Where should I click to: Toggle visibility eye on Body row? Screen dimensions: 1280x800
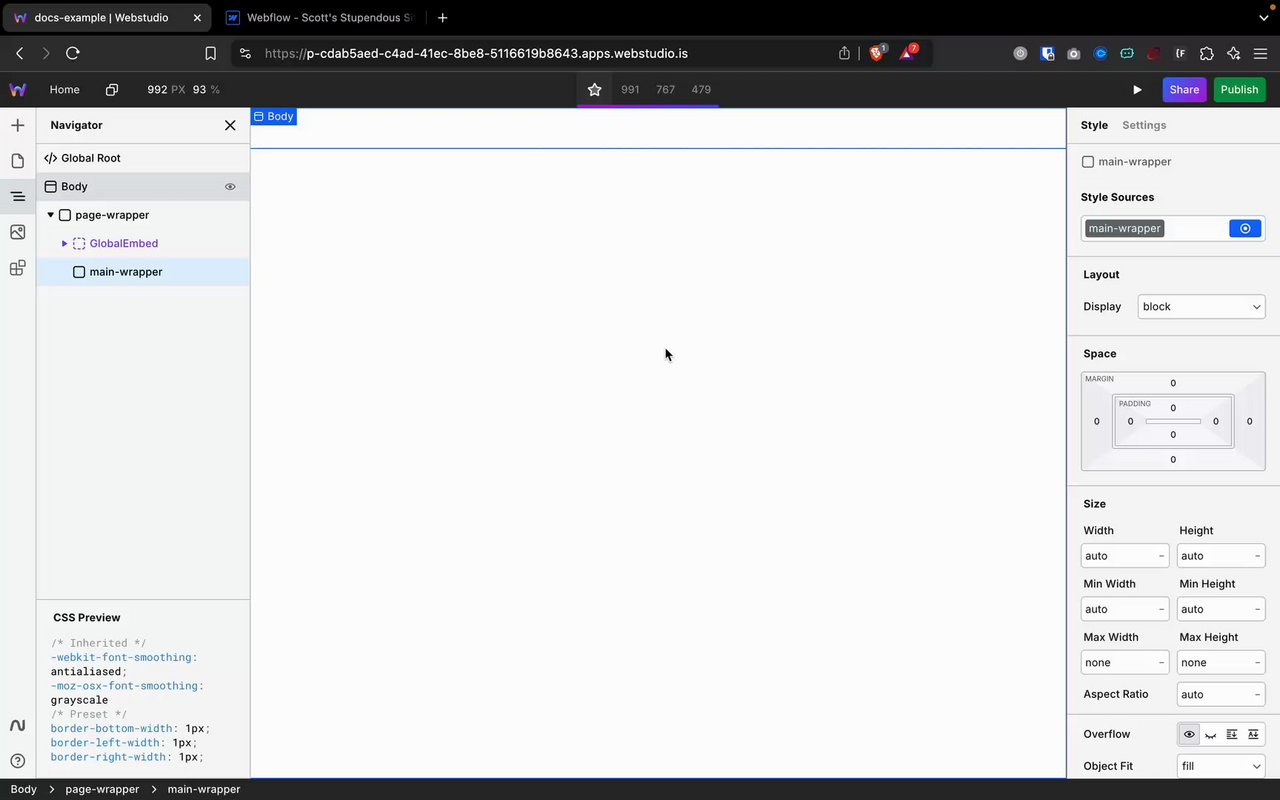coord(230,187)
